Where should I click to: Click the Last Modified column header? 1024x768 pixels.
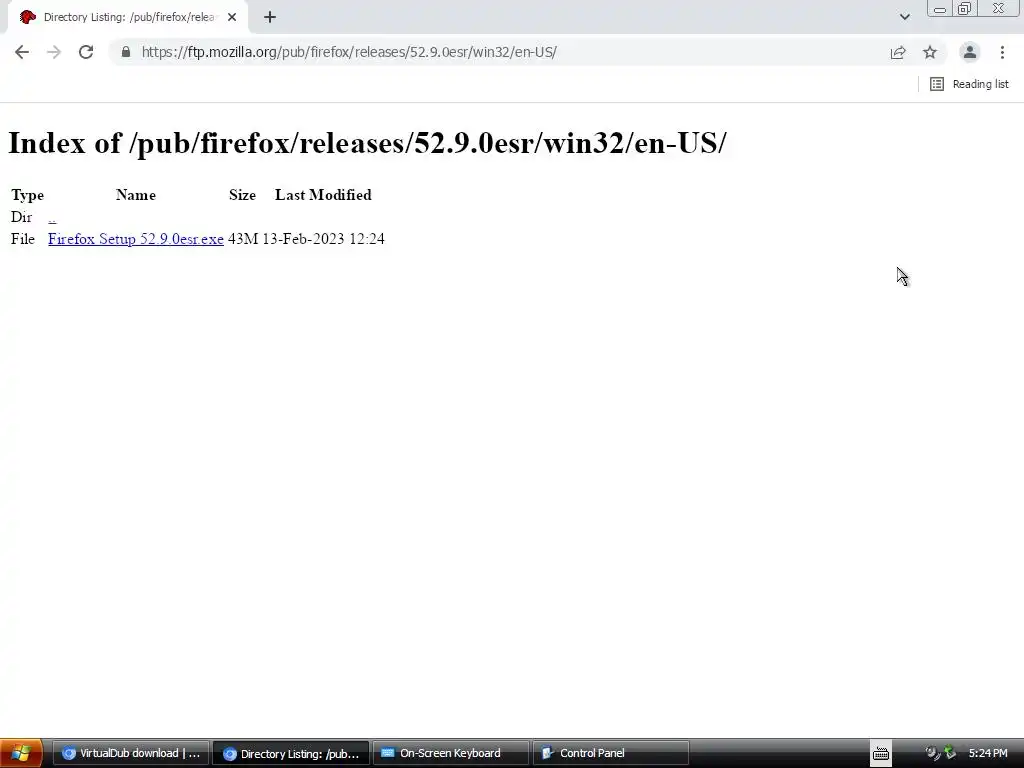[323, 195]
